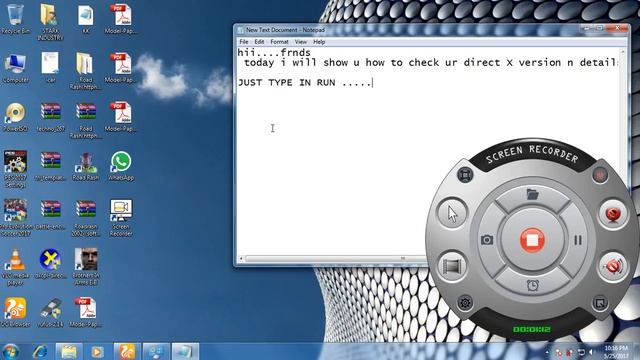
Task: Select the UC Browser desktop shortcut
Action: click(x=16, y=313)
